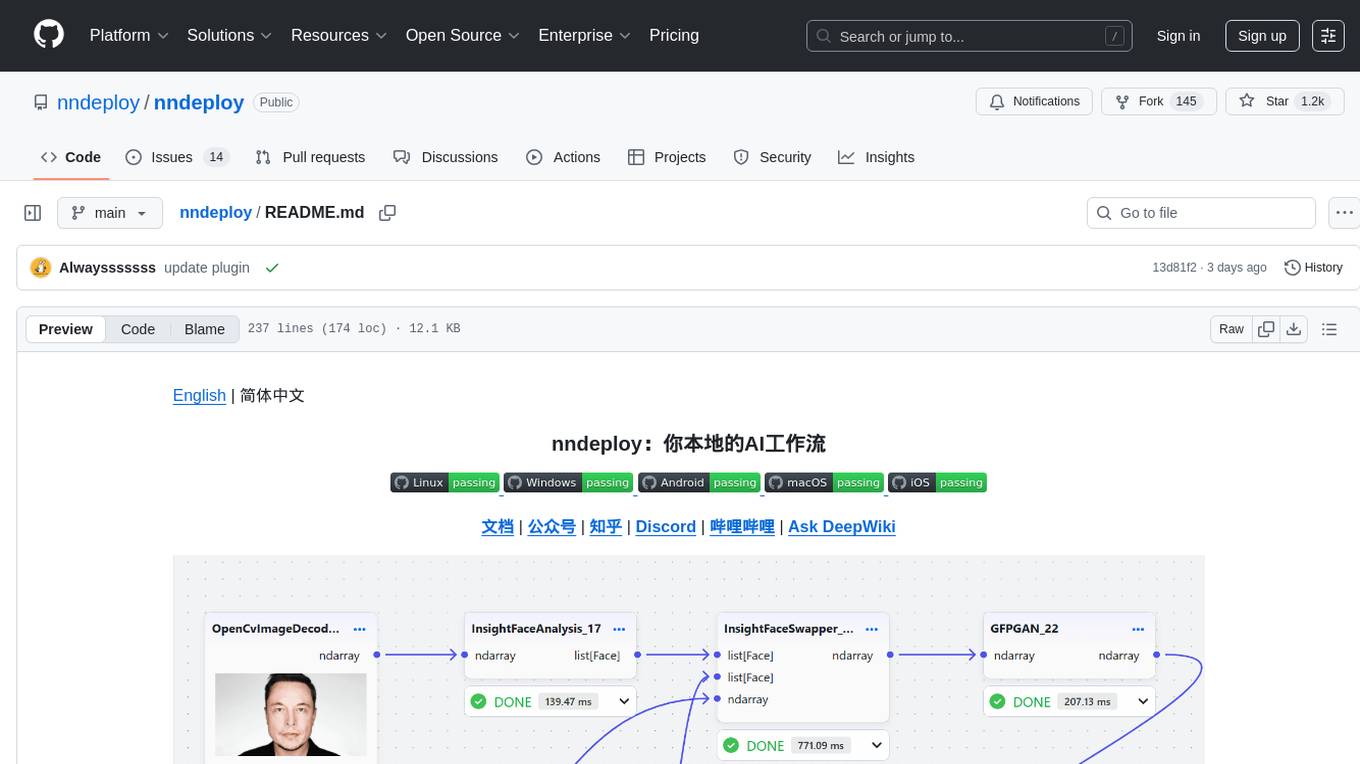1360x764 pixels.
Task: Click the Sign up button
Action: [x=1262, y=36]
